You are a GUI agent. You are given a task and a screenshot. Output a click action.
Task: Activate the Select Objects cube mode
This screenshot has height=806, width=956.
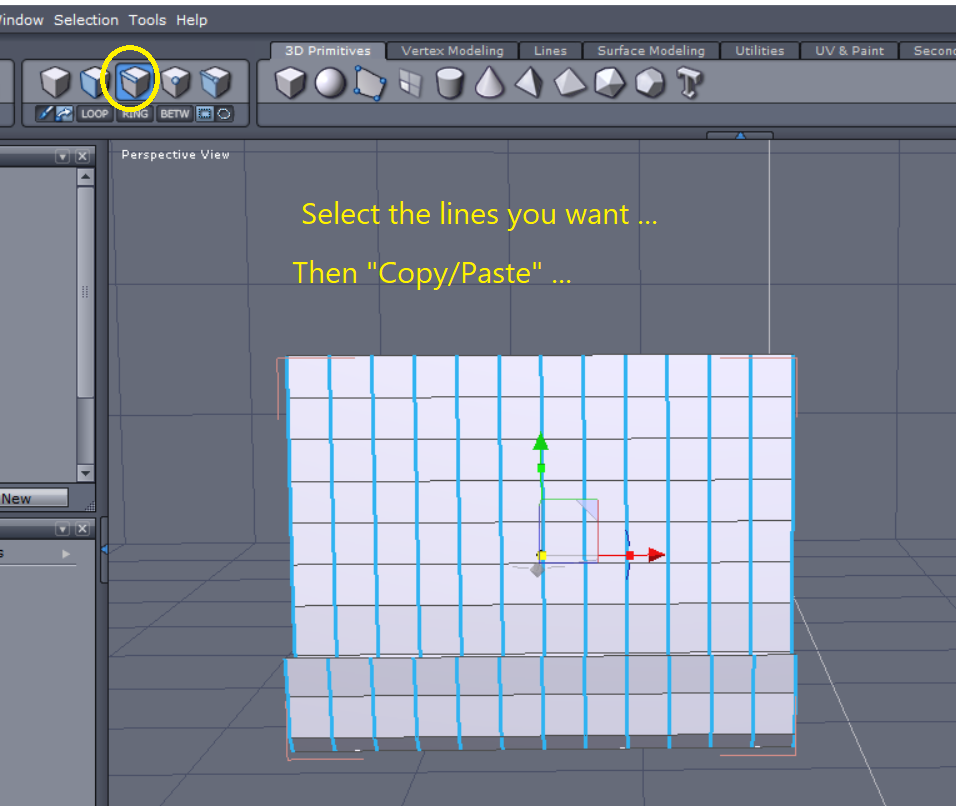click(x=55, y=82)
